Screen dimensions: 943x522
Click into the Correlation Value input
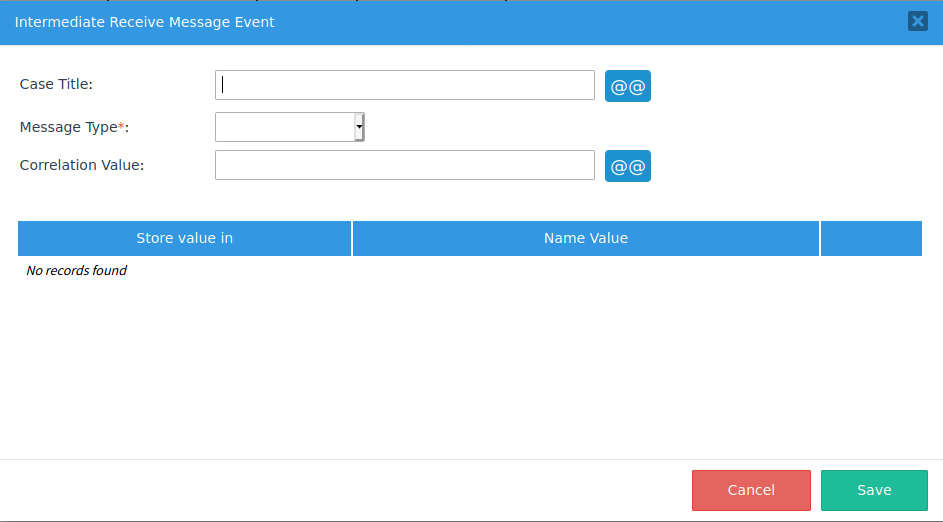tap(405, 165)
